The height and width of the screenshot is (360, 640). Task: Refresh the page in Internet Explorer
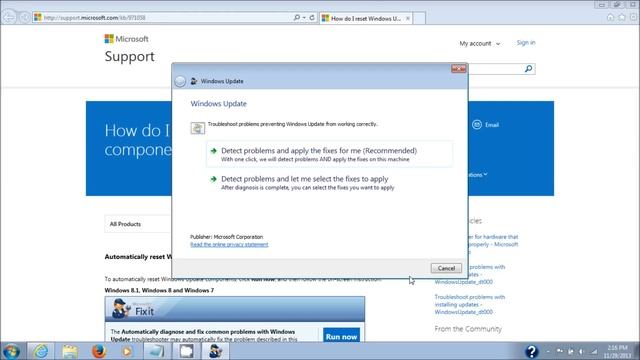[312, 18]
